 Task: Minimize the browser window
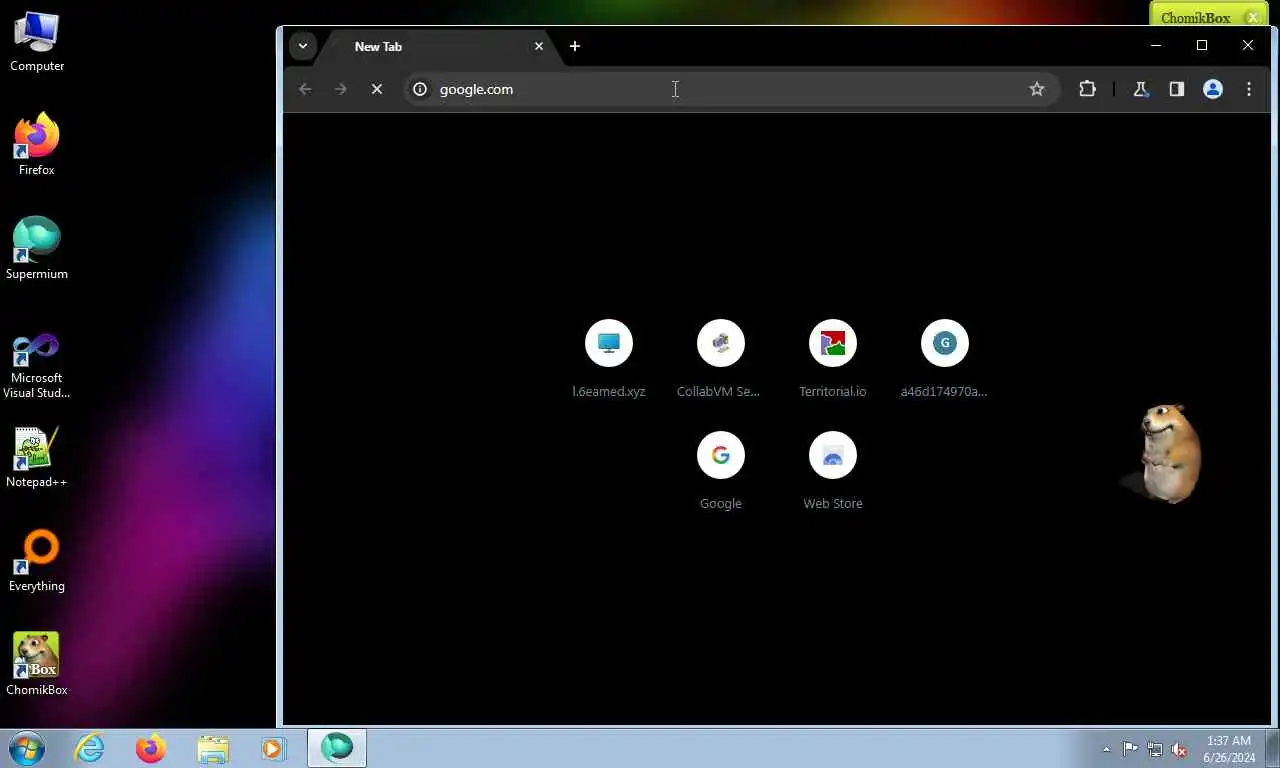1156,45
